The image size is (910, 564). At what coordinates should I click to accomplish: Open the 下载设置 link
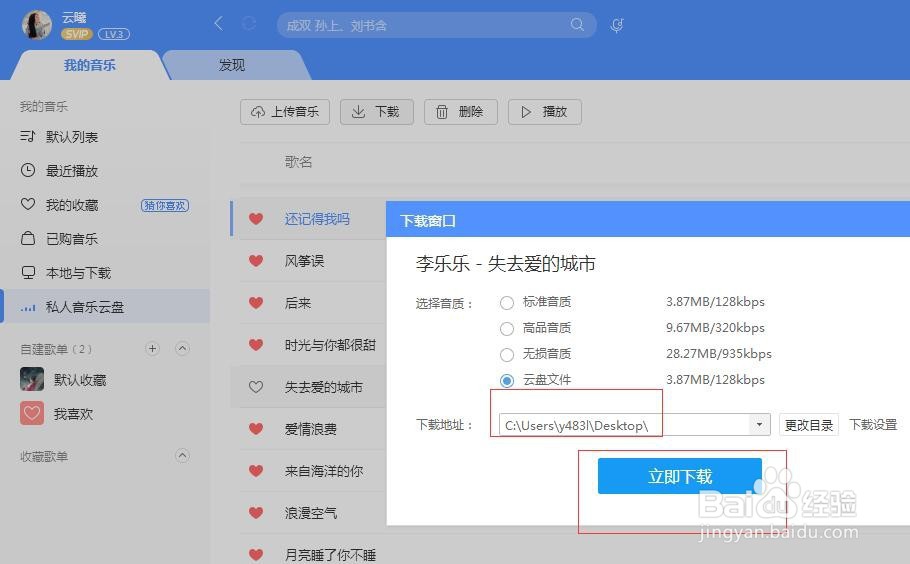pyautogui.click(x=873, y=425)
